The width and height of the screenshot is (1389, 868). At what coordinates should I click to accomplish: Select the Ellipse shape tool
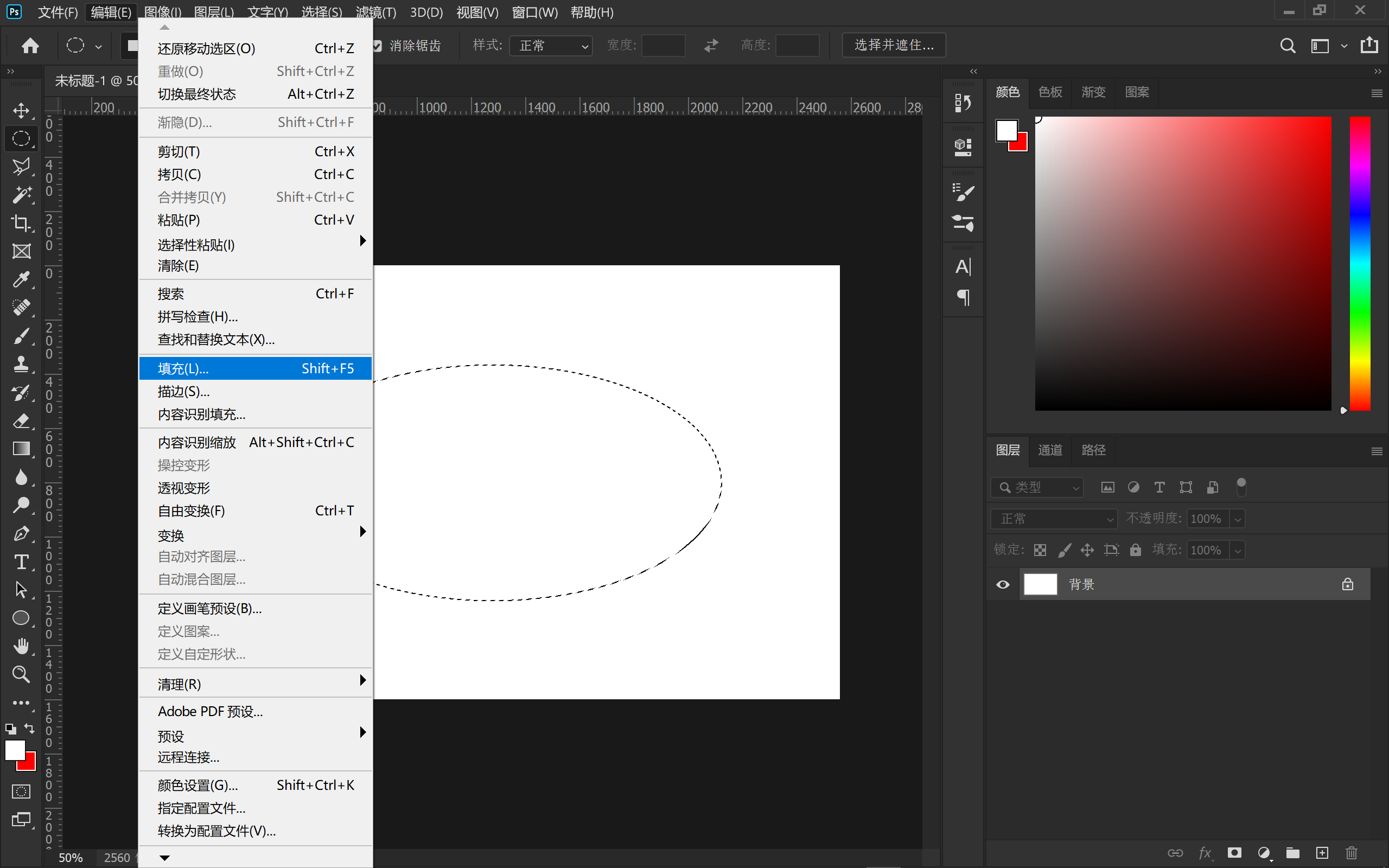tap(21, 618)
